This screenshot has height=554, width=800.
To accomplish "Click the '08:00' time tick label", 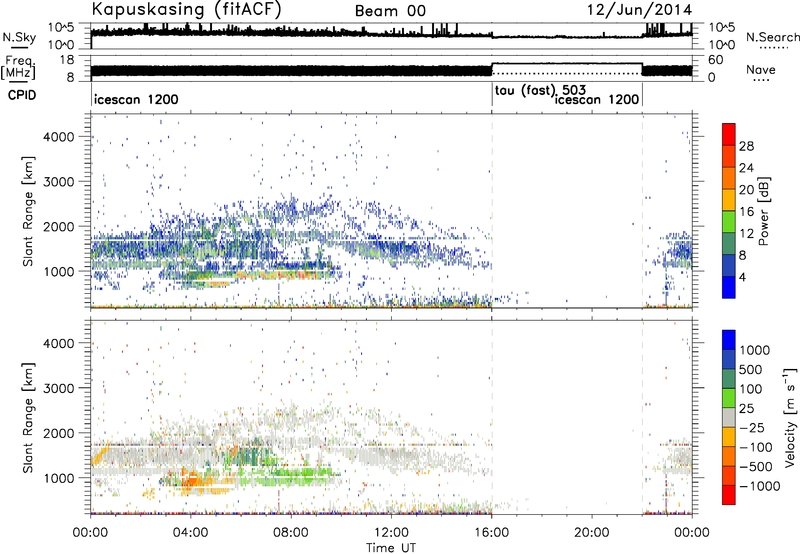I will 291,533.
